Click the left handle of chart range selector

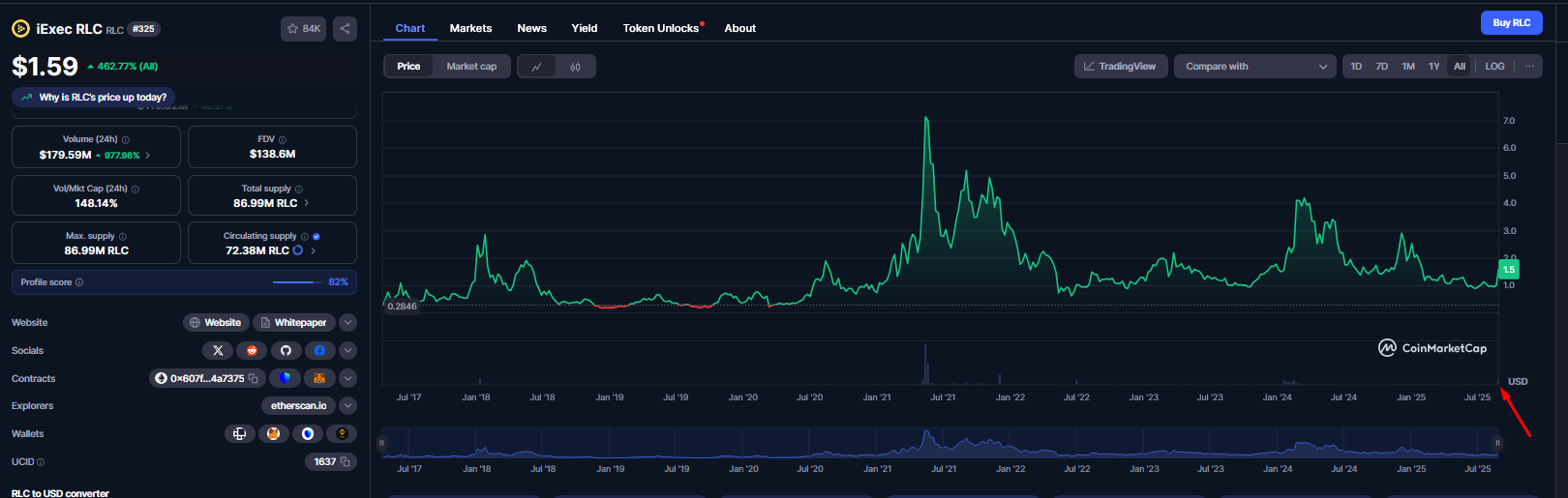click(381, 443)
